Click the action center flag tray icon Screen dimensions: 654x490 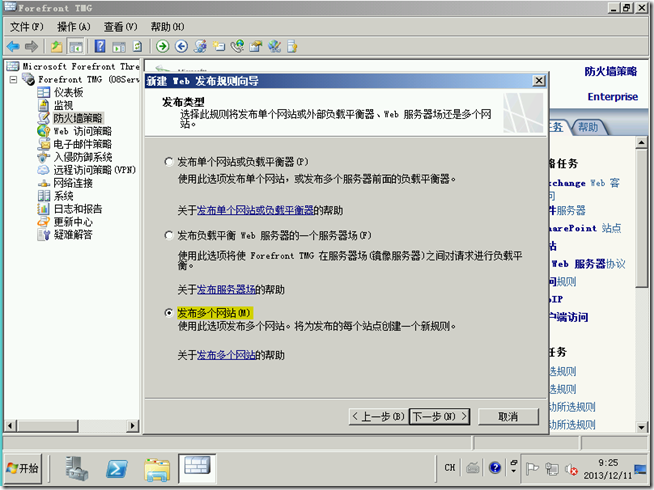532,469
